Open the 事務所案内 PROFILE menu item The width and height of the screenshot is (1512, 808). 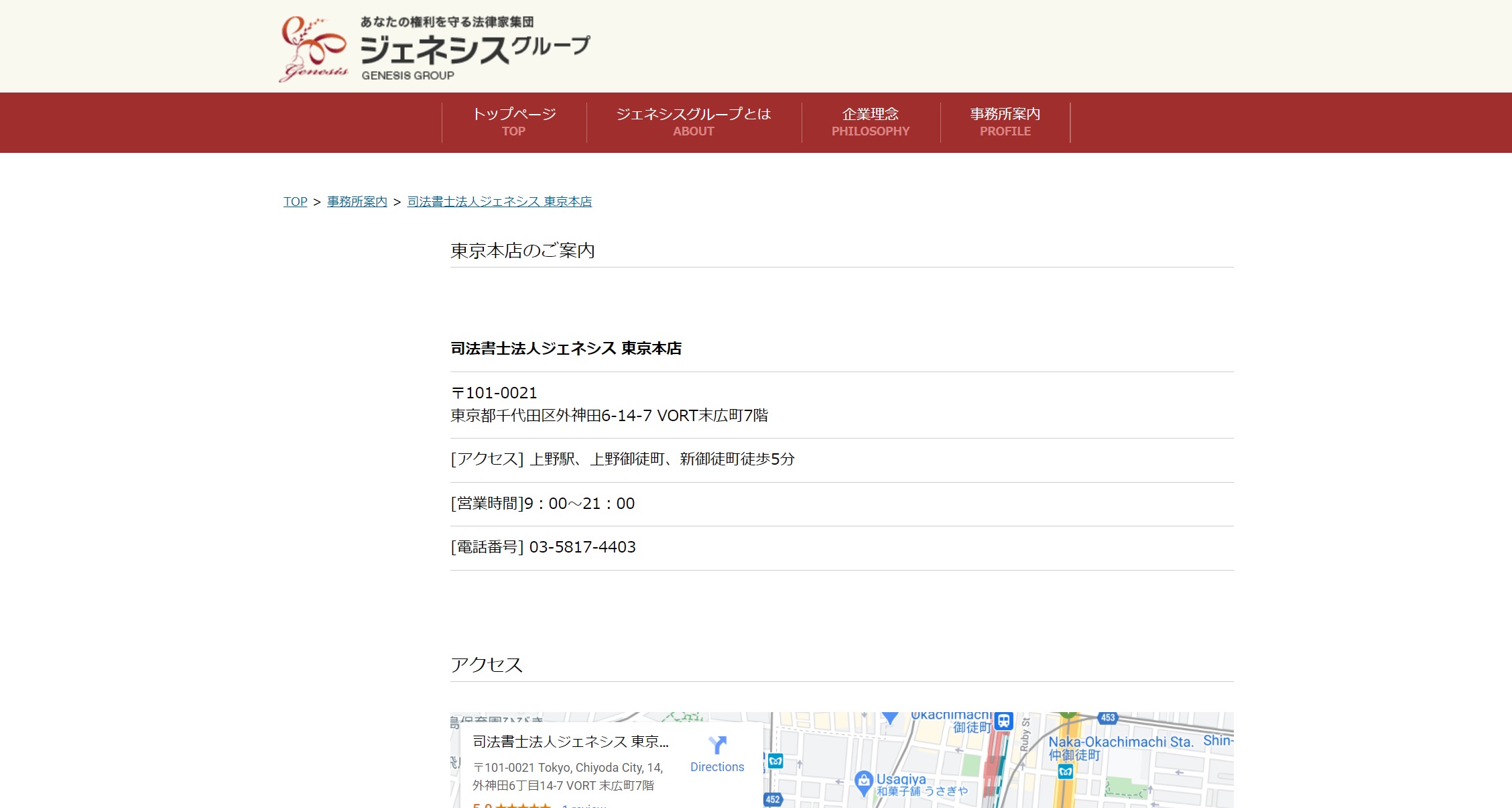click(x=1005, y=122)
